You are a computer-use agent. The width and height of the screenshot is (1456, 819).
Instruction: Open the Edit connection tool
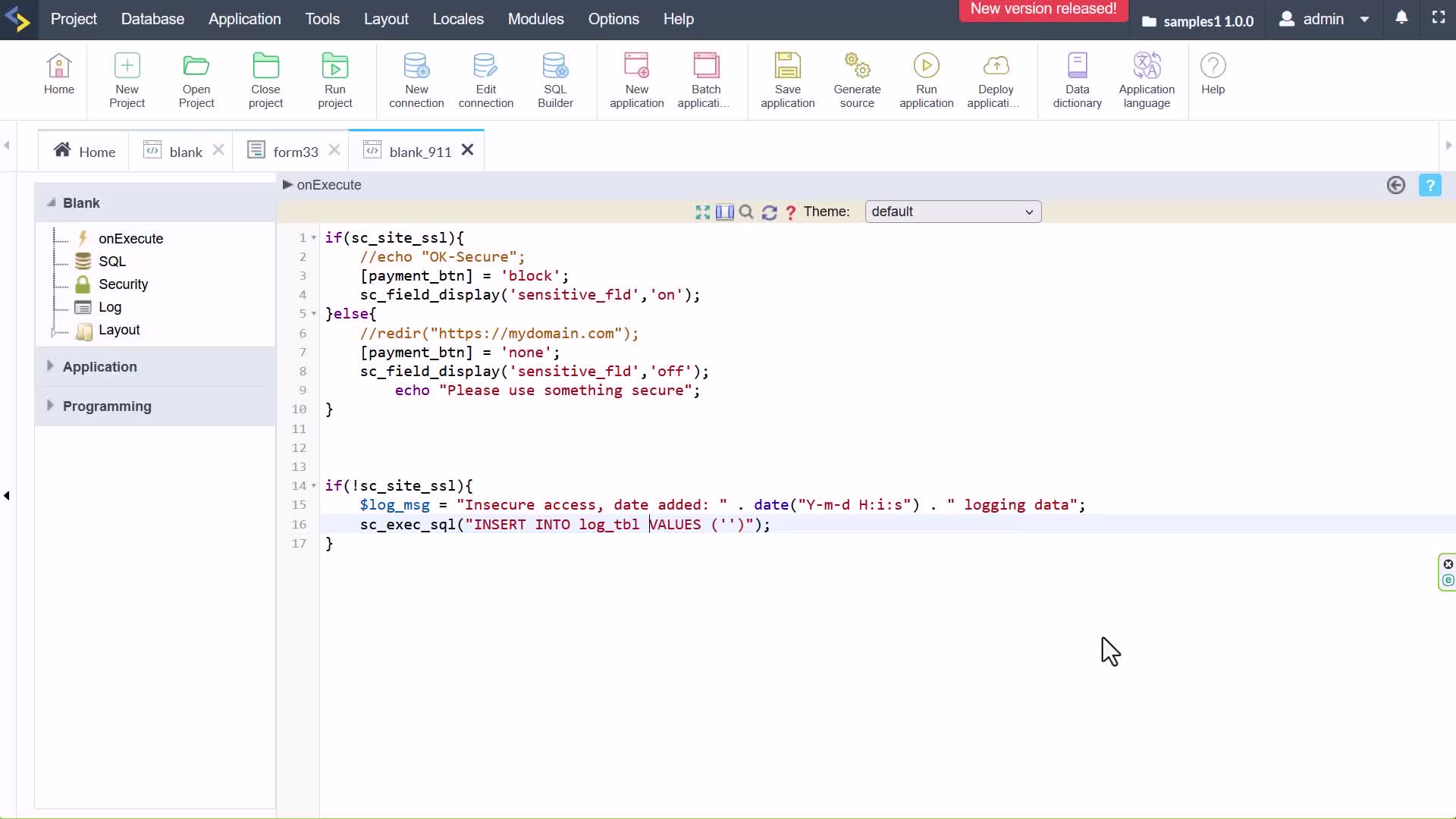click(x=486, y=80)
